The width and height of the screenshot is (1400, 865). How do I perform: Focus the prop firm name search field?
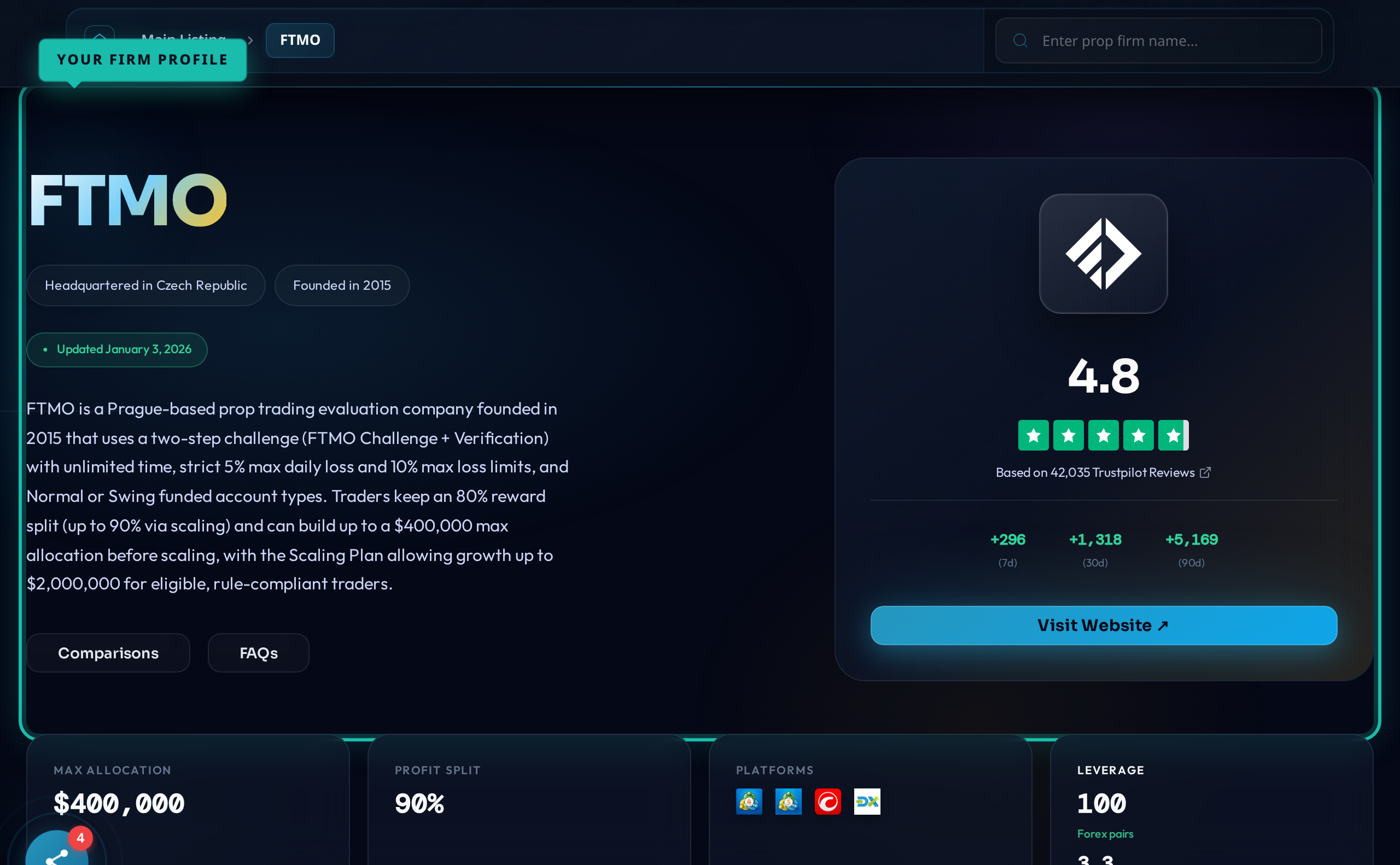1159,40
